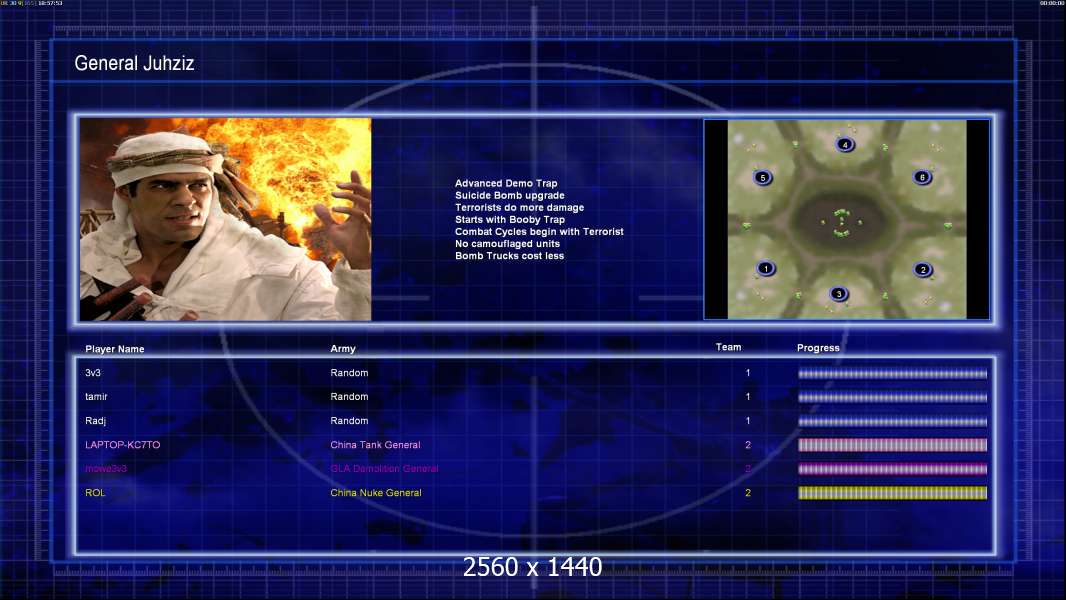This screenshot has height=600, width=1066.
Task: Click Advanced Demo Trap ability text
Action: [506, 183]
